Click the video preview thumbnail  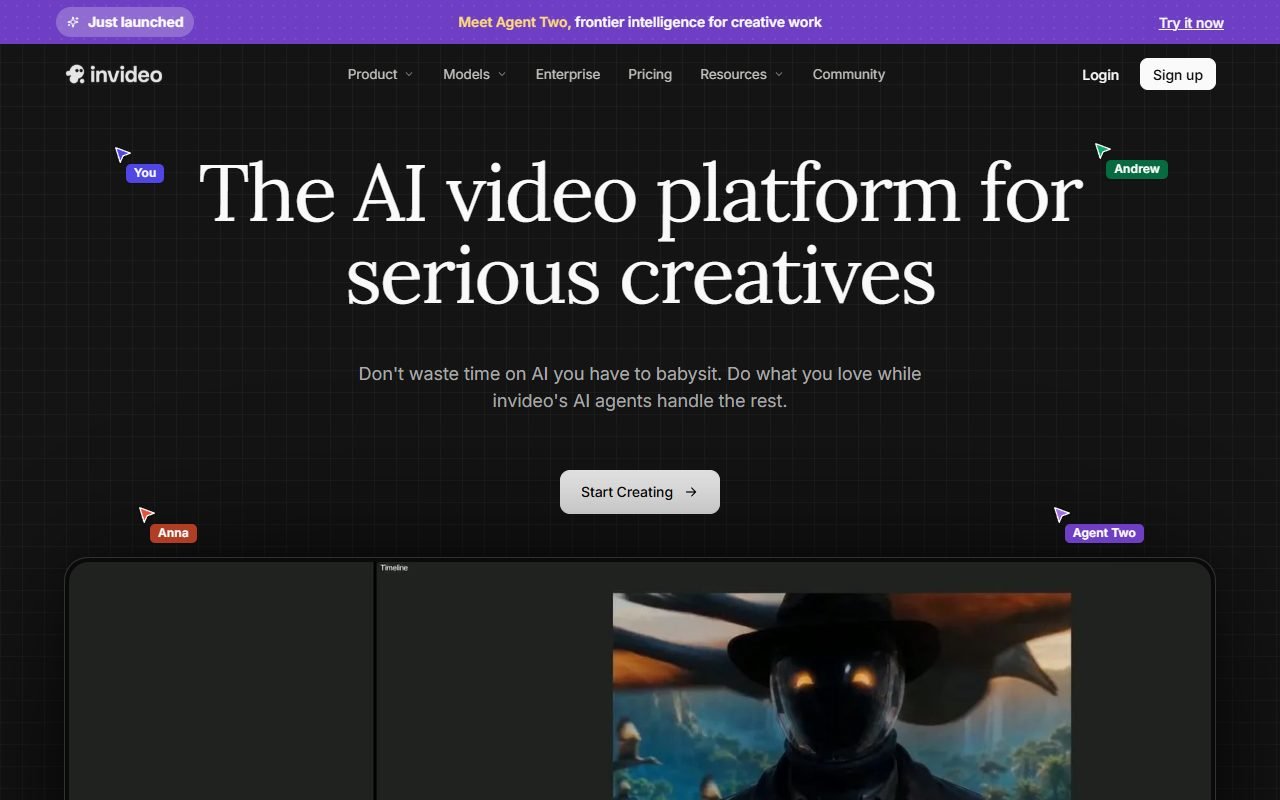click(842, 696)
